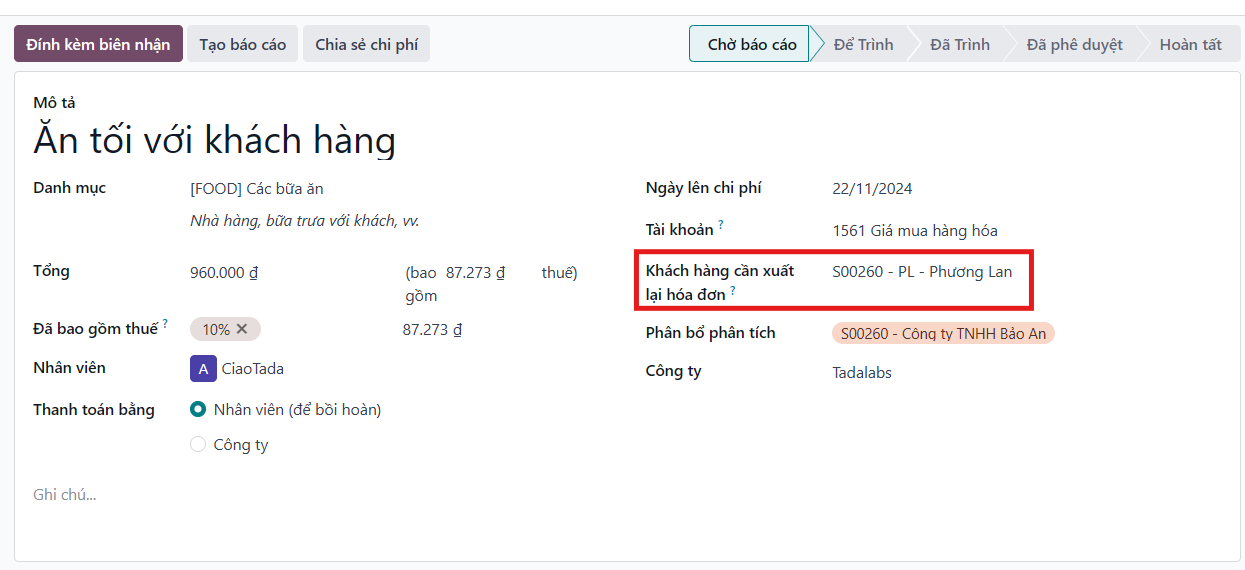Open help tooltip for Khách hàng cần xuất lại hóa đơn
1245x570 pixels.
[x=733, y=290]
